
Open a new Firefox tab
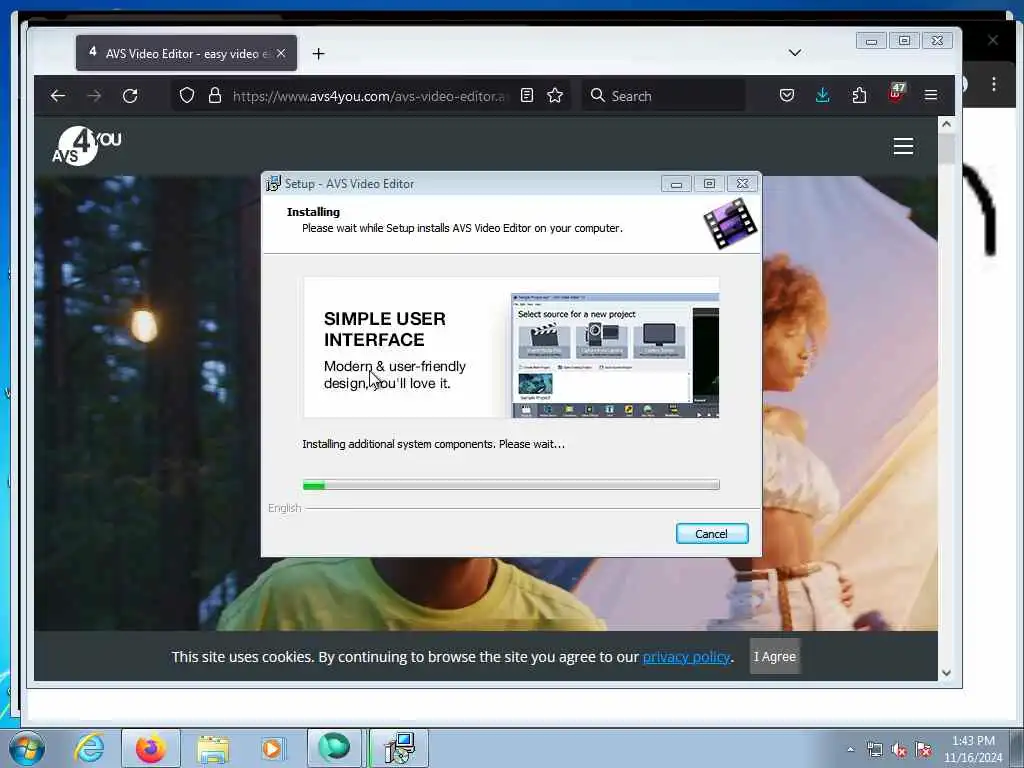(x=318, y=54)
